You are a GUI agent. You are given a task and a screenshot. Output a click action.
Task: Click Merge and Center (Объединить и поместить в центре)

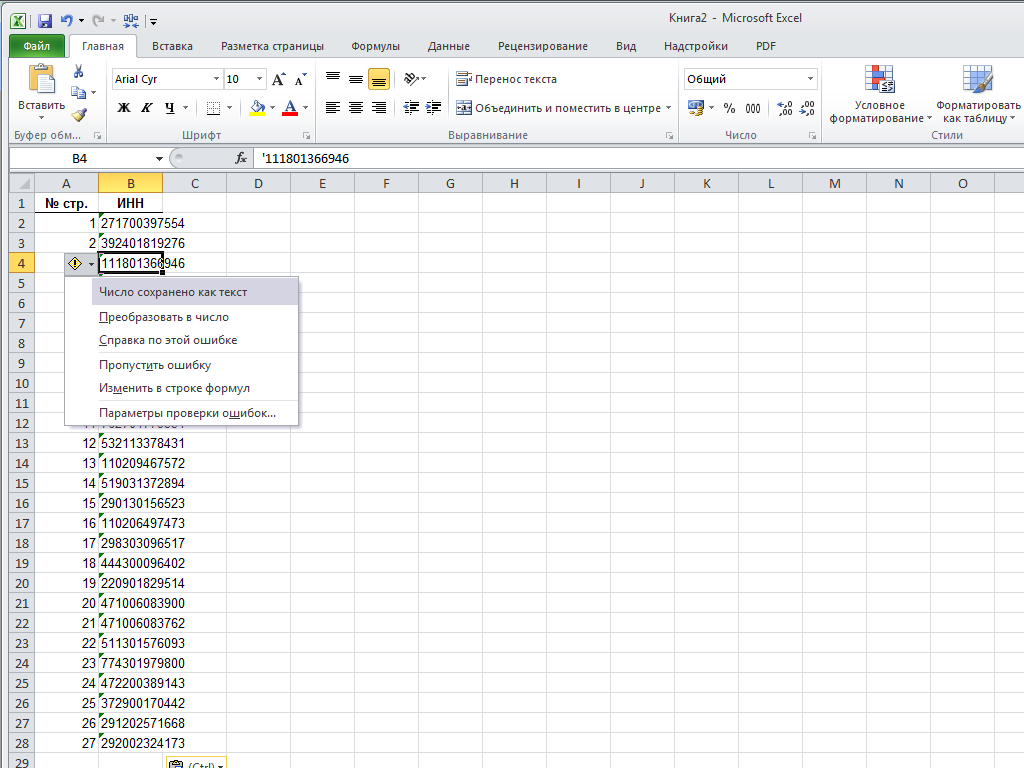click(x=558, y=108)
